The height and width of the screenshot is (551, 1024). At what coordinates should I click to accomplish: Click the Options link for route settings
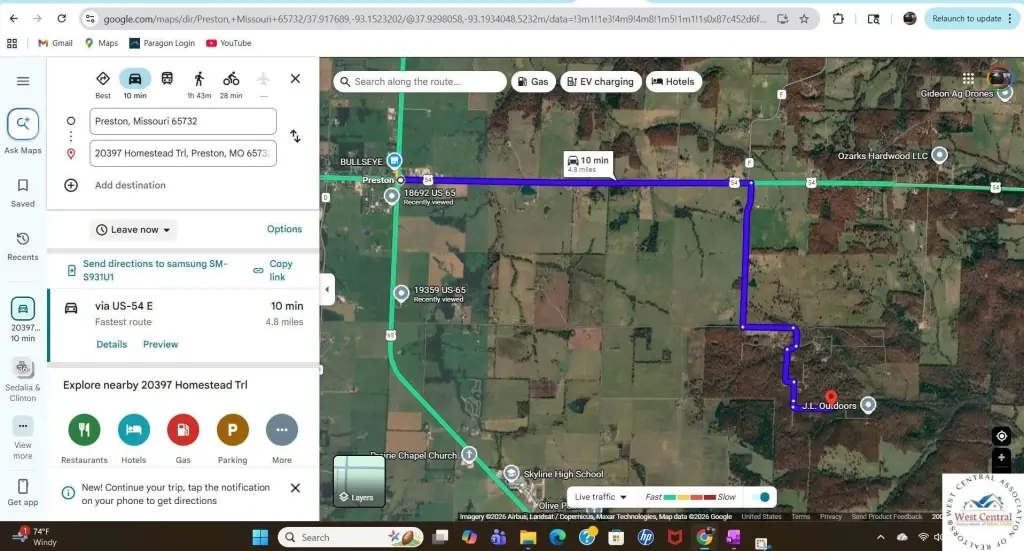click(x=284, y=229)
